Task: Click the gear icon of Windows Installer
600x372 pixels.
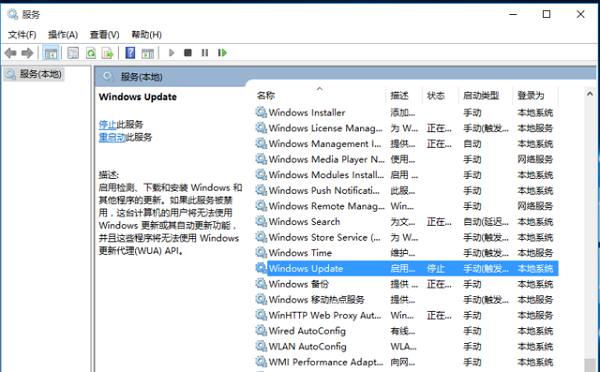Action: [x=261, y=112]
